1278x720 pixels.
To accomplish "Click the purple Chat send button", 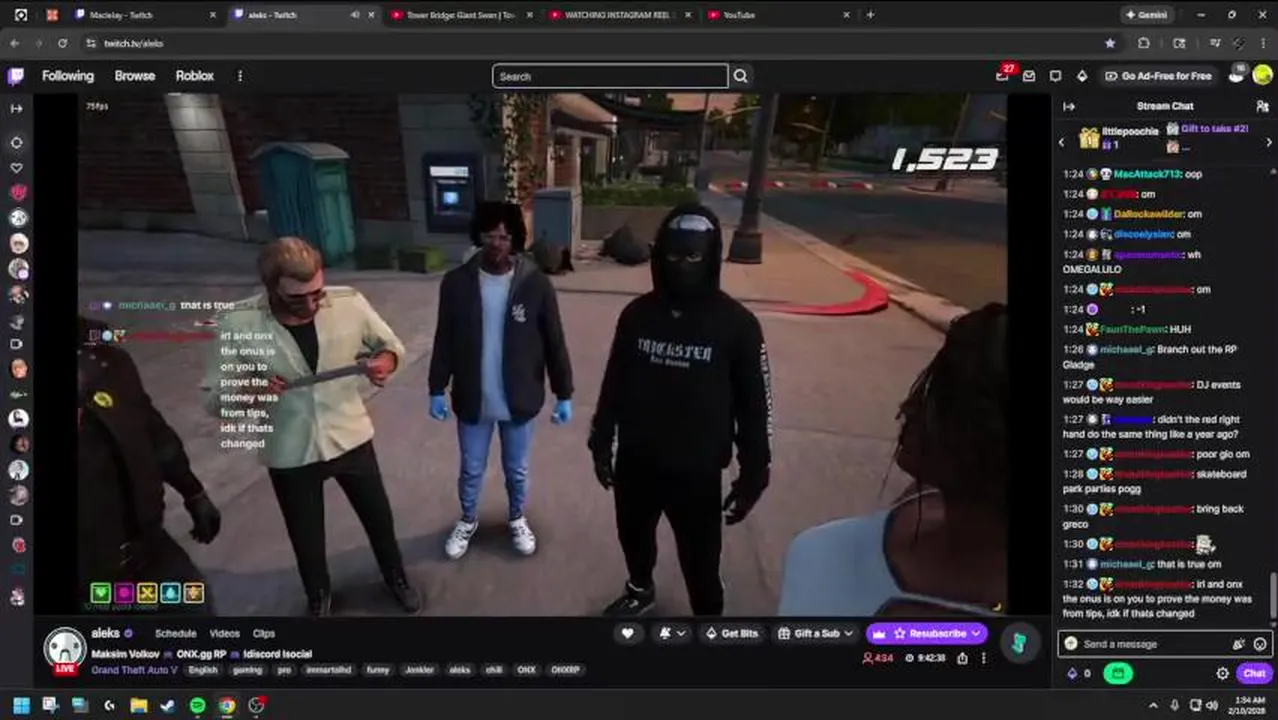I will [x=1254, y=674].
